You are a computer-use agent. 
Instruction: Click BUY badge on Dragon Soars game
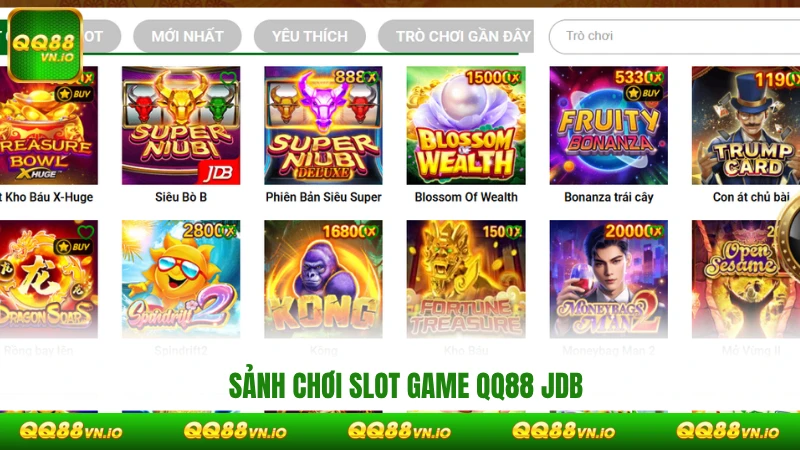pos(73,247)
